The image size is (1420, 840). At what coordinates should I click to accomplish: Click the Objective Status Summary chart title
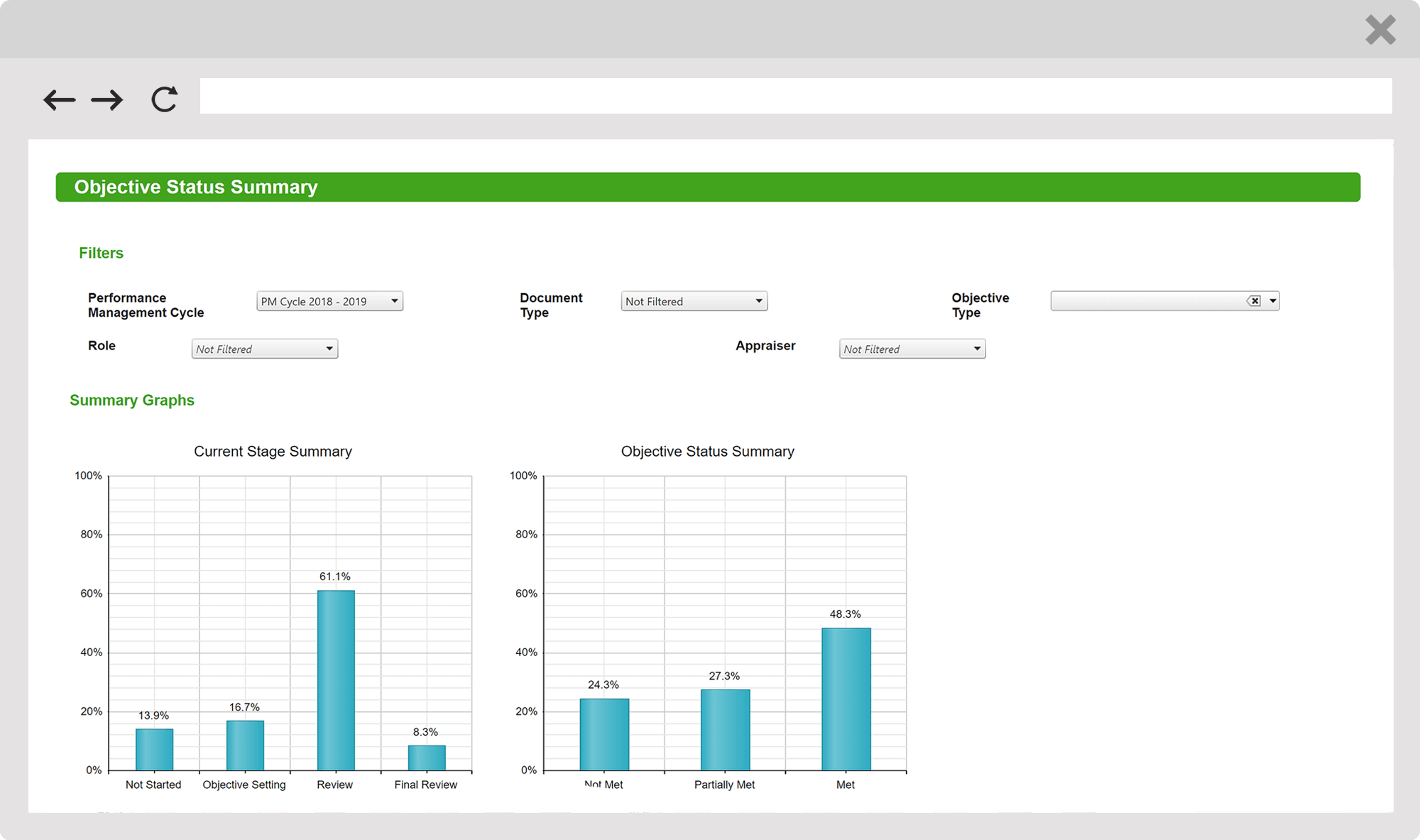(x=707, y=452)
